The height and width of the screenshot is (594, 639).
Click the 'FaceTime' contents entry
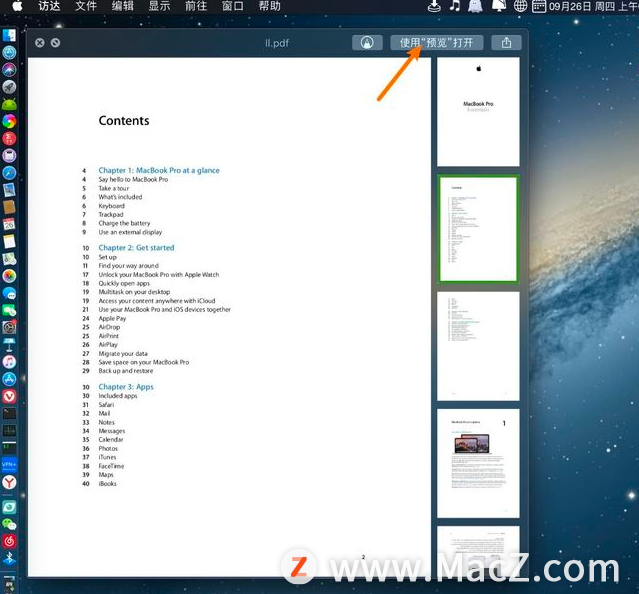pos(111,466)
